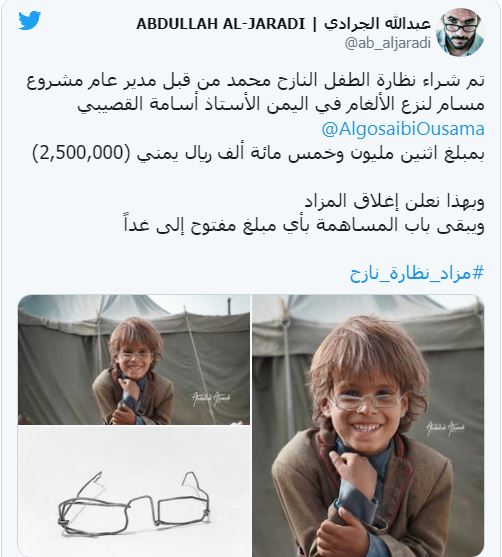
Task: Click the Twitter bird logo
Action: pos(29,21)
